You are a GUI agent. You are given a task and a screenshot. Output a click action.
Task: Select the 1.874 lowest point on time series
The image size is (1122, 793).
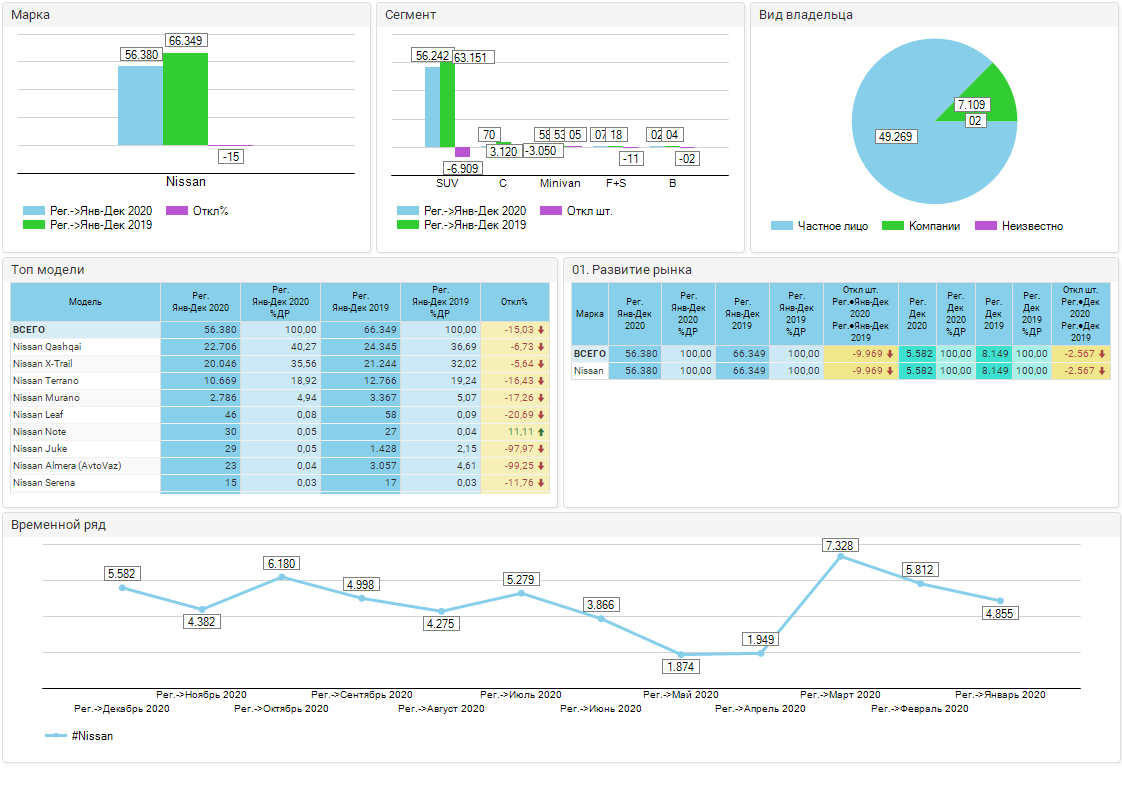click(x=681, y=654)
